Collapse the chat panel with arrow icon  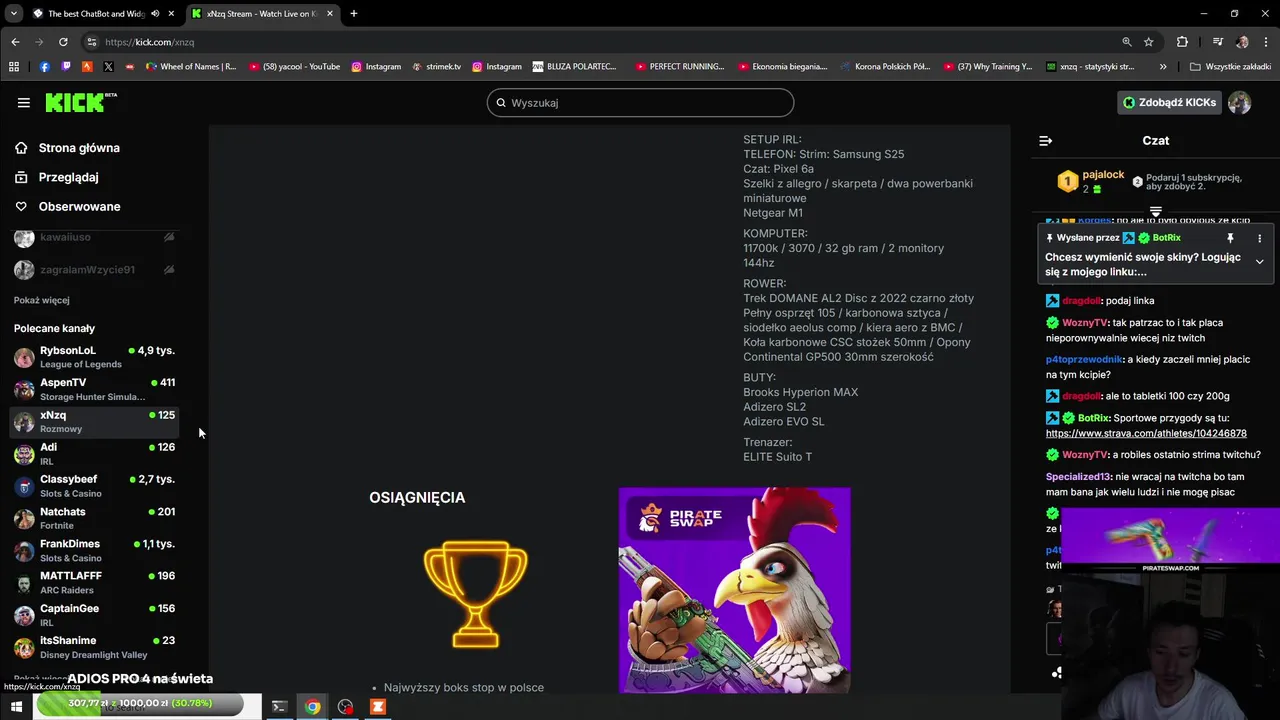[1045, 141]
